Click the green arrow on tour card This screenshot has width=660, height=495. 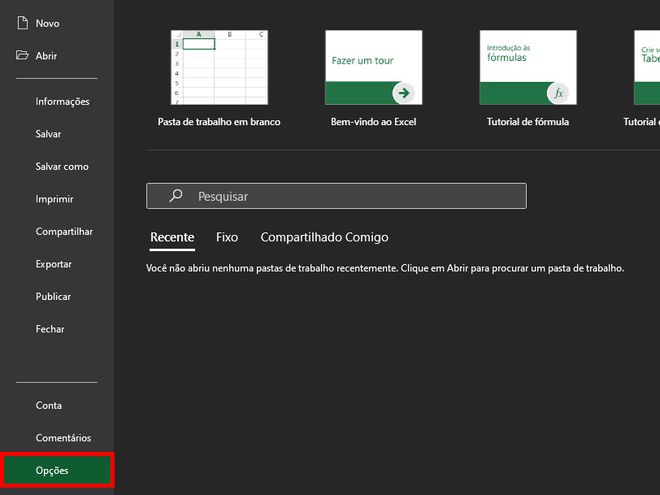(x=404, y=93)
